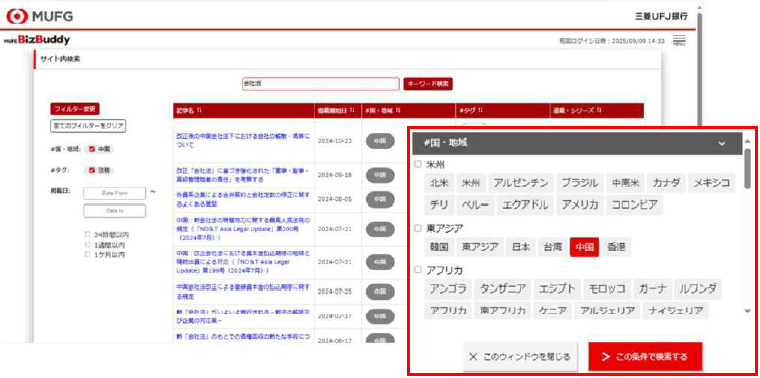Open the article dated 2024-09-18
Image resolution: width=760 pixels, height=378 pixels.
[x=243, y=175]
